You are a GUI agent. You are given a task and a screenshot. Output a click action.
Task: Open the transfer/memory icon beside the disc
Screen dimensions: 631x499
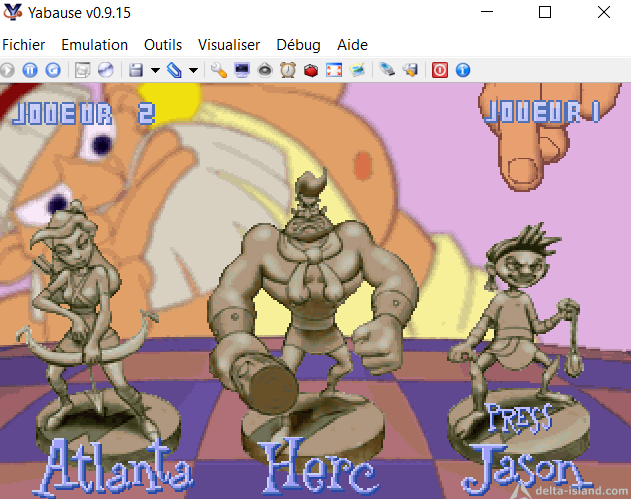(82, 70)
